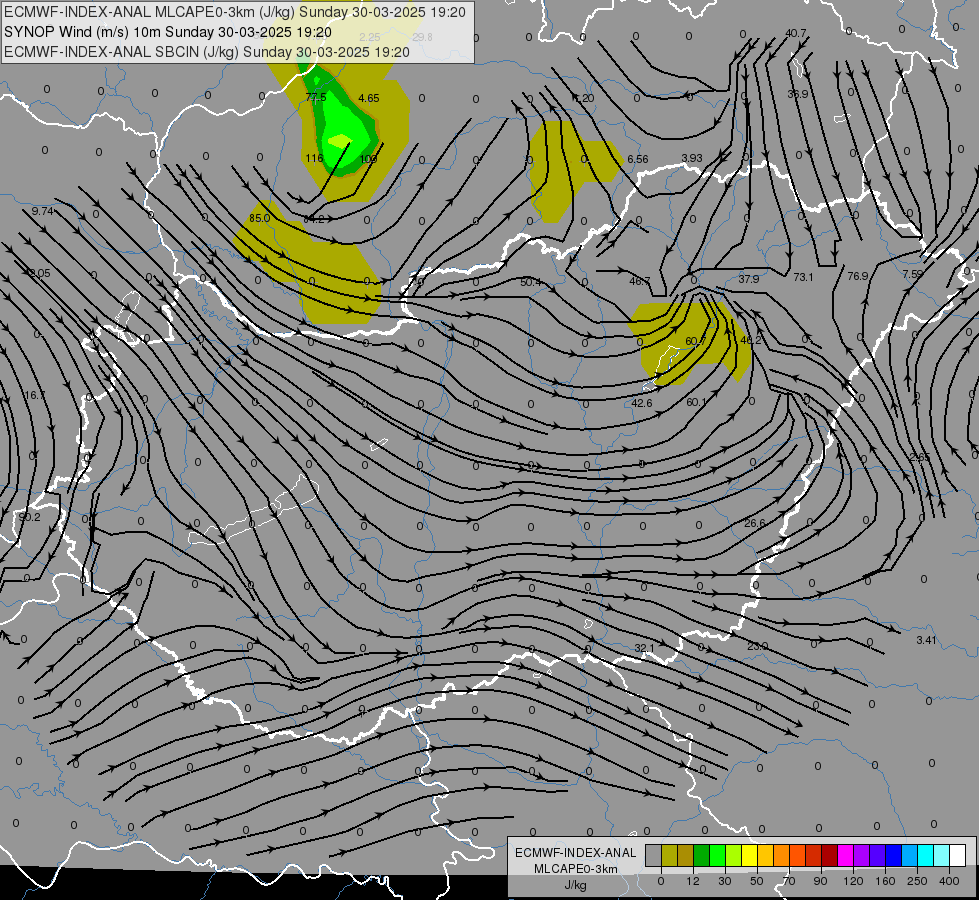This screenshot has height=900, width=979.
Task: Click the bright green legend swatch
Action: [x=717, y=855]
